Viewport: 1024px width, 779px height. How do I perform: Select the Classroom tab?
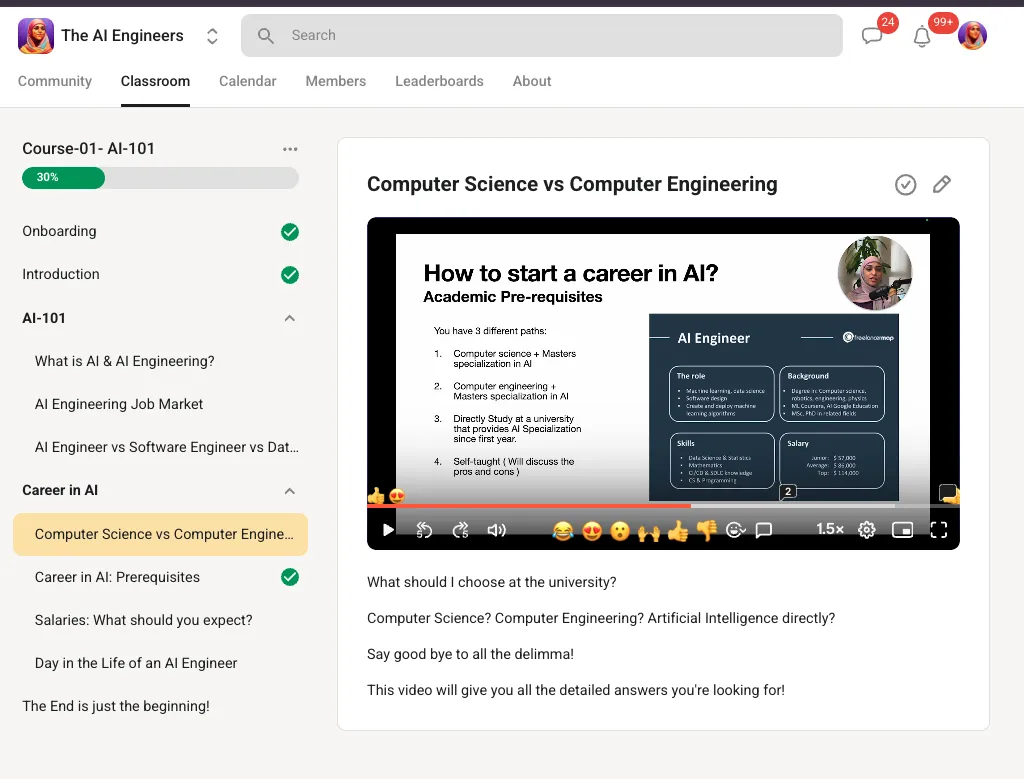click(x=155, y=81)
